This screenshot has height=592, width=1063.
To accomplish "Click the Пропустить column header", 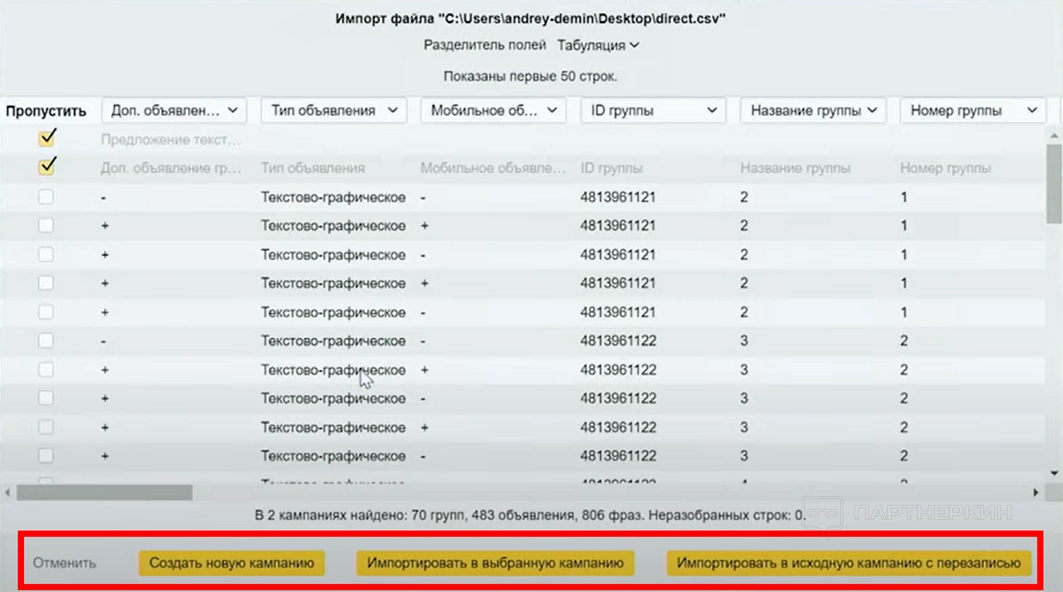I will point(46,111).
